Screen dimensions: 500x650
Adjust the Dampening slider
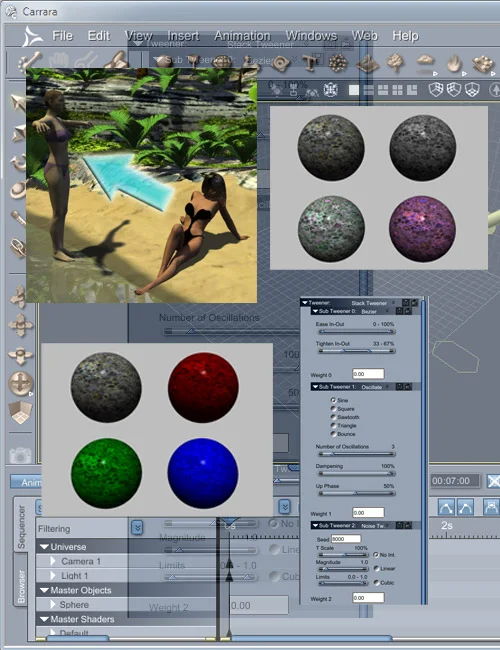356,473
